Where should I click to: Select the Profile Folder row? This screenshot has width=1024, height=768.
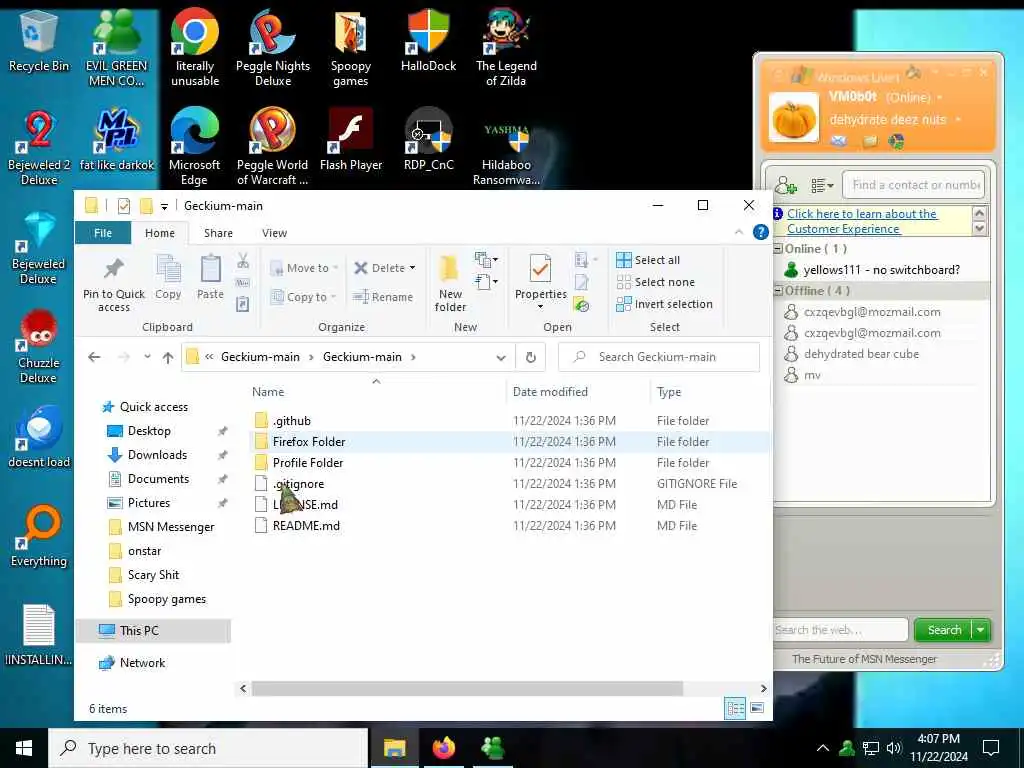(x=509, y=463)
